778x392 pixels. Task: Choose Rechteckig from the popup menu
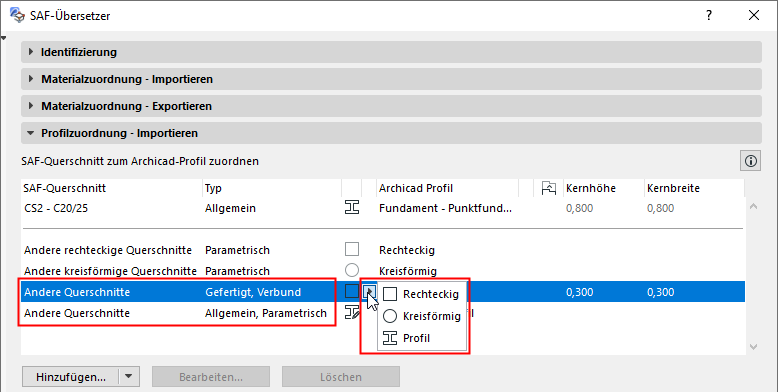pyautogui.click(x=421, y=294)
